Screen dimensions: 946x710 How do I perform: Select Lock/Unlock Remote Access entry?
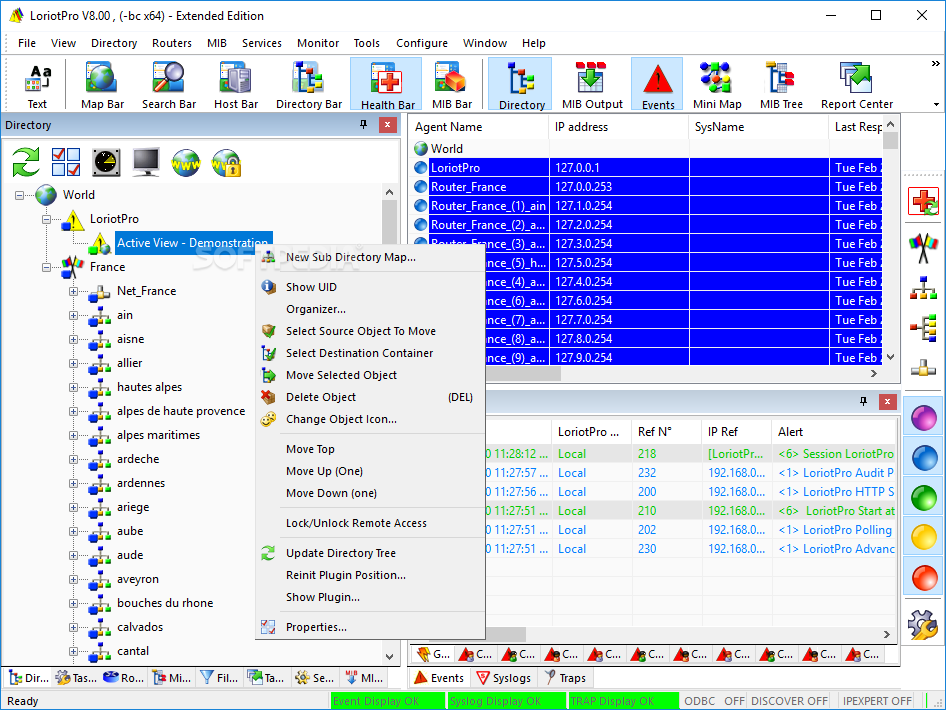(370, 523)
